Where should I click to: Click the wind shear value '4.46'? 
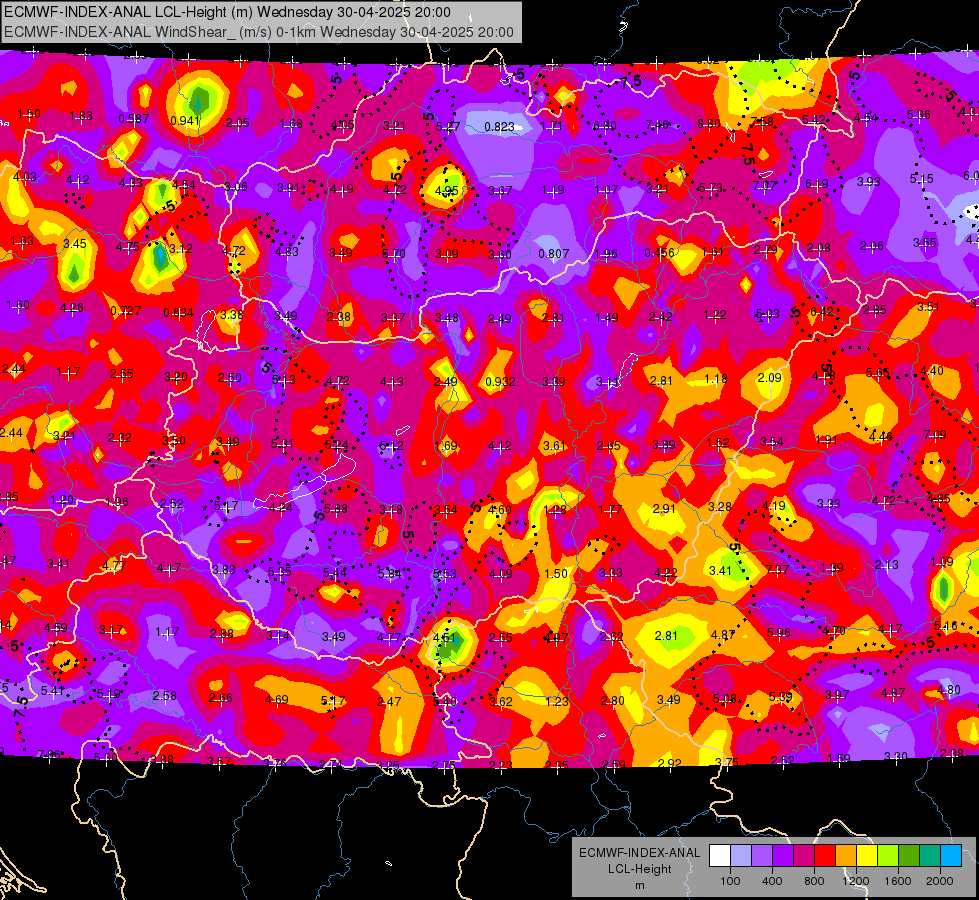pos(881,436)
